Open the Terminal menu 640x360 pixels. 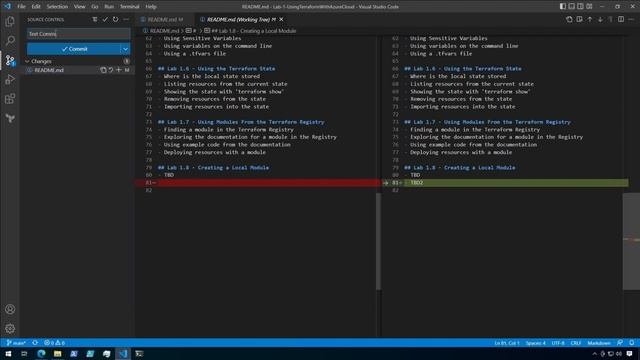[130, 7]
